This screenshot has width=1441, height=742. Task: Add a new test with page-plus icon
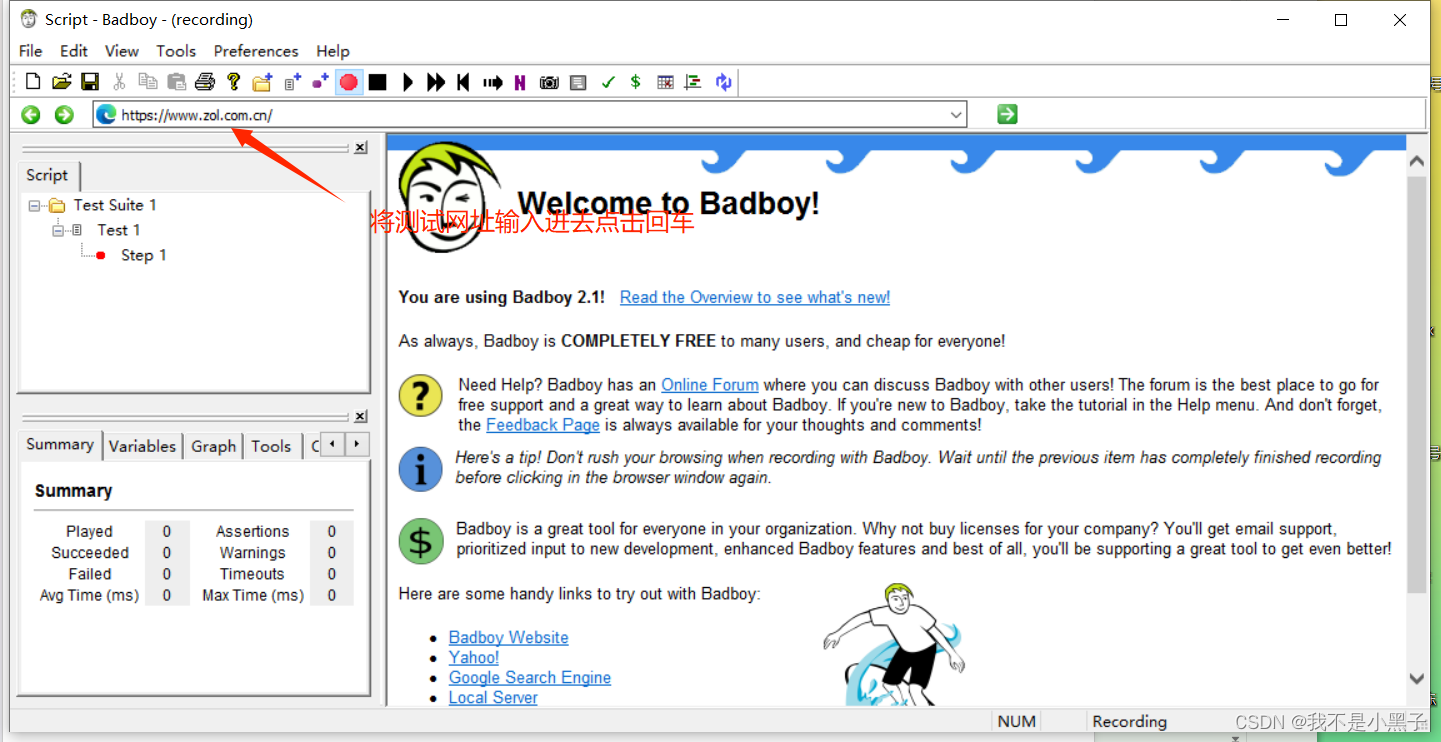(x=292, y=82)
